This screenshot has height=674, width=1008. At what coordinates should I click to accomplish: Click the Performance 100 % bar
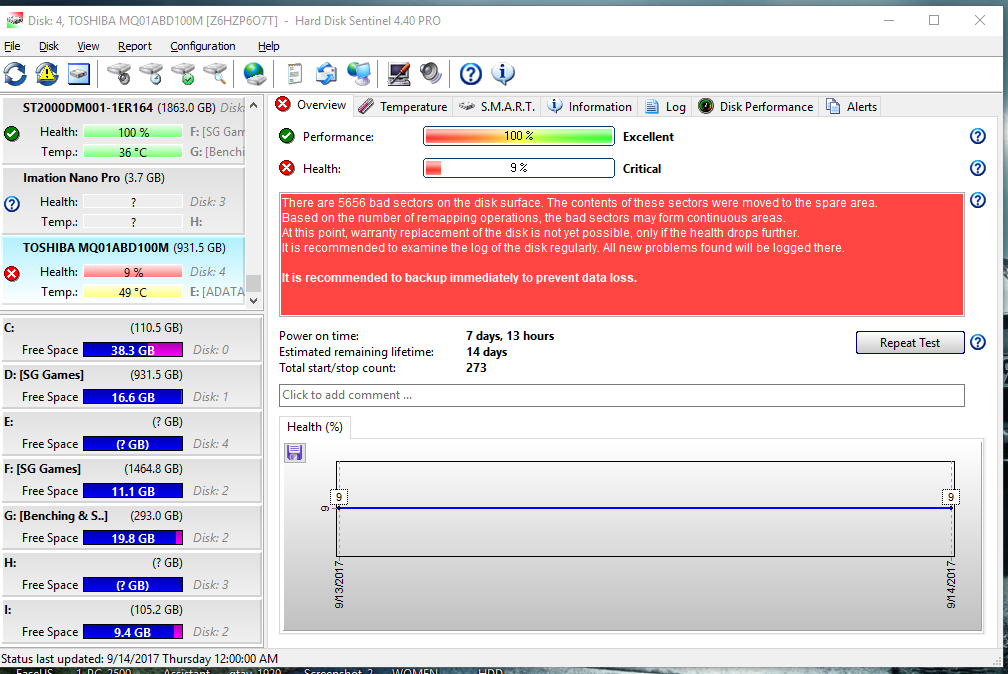tap(518, 136)
